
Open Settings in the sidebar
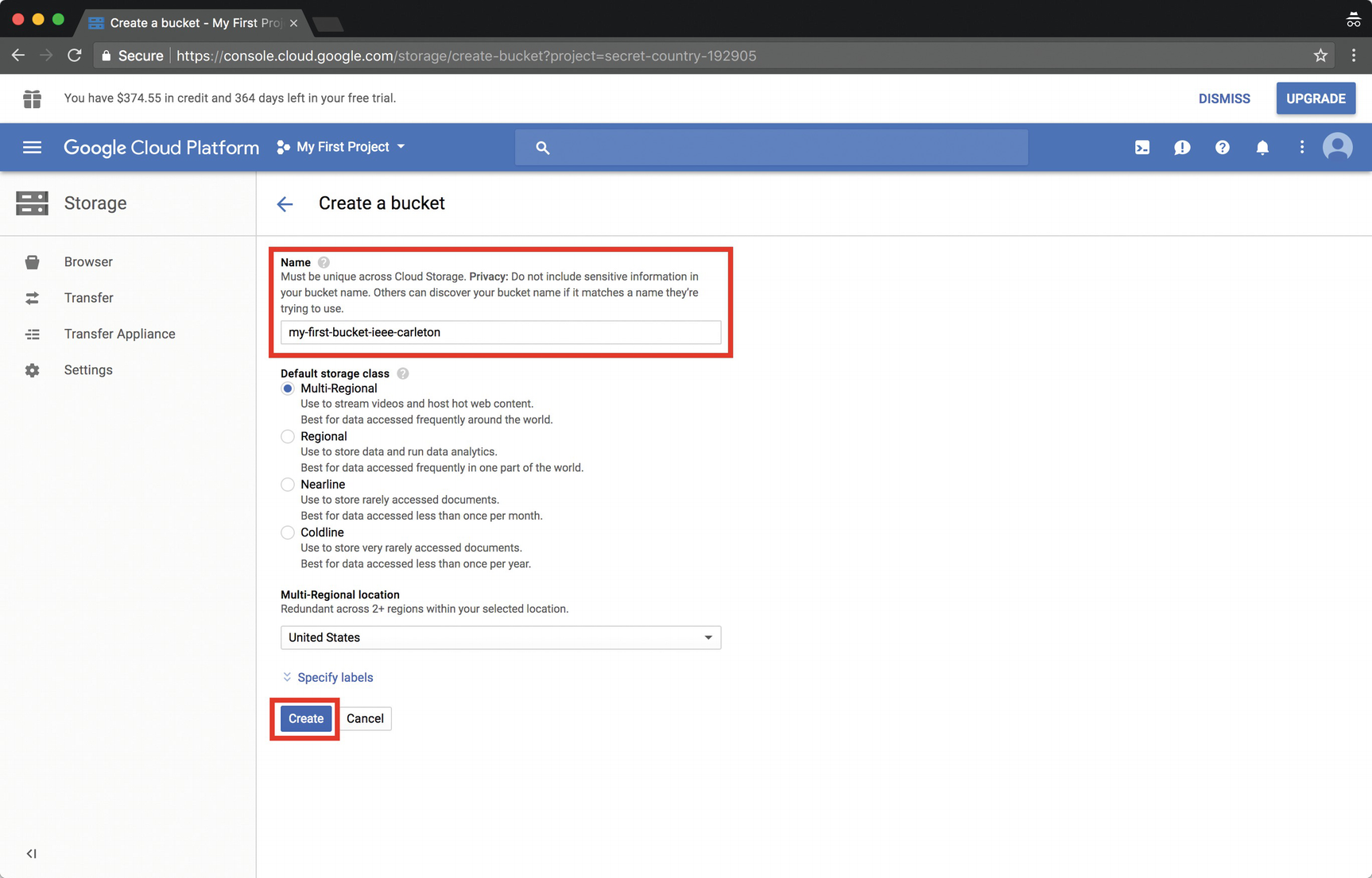click(x=88, y=370)
